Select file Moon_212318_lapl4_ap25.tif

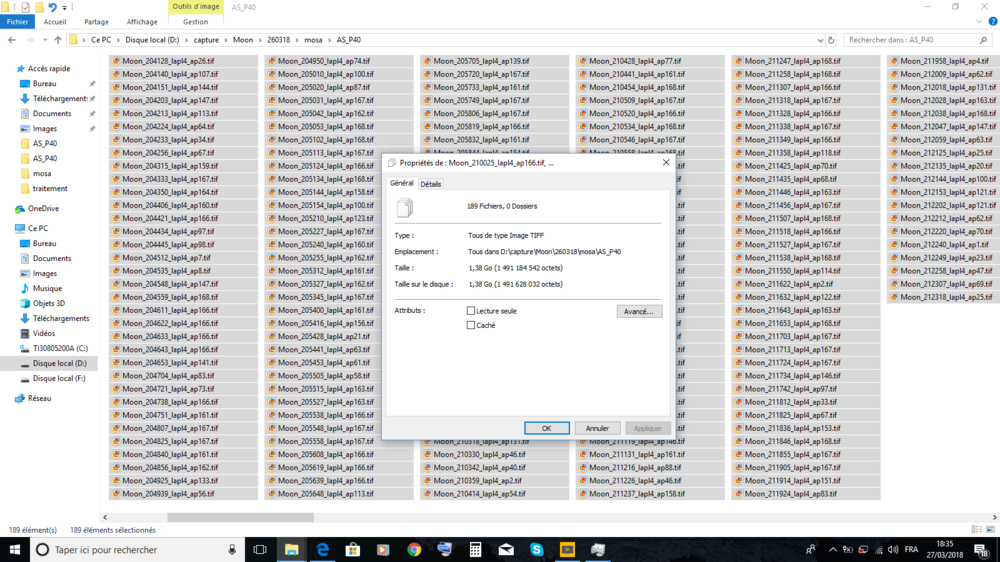941,297
